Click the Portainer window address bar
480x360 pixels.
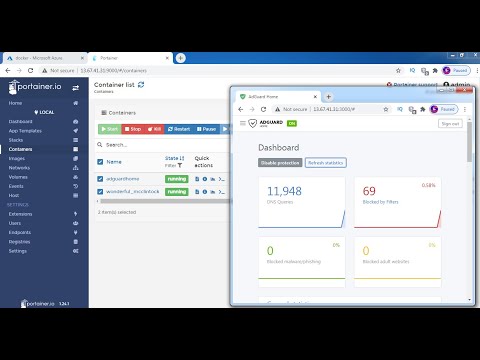220,70
